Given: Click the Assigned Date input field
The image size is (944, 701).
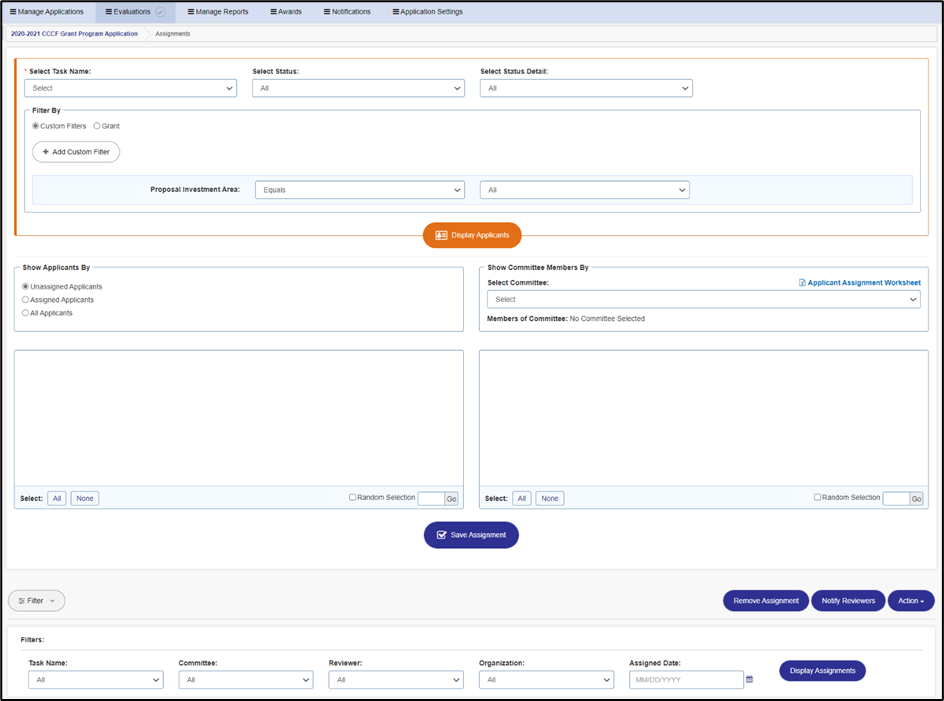Looking at the screenshot, I should pos(686,679).
